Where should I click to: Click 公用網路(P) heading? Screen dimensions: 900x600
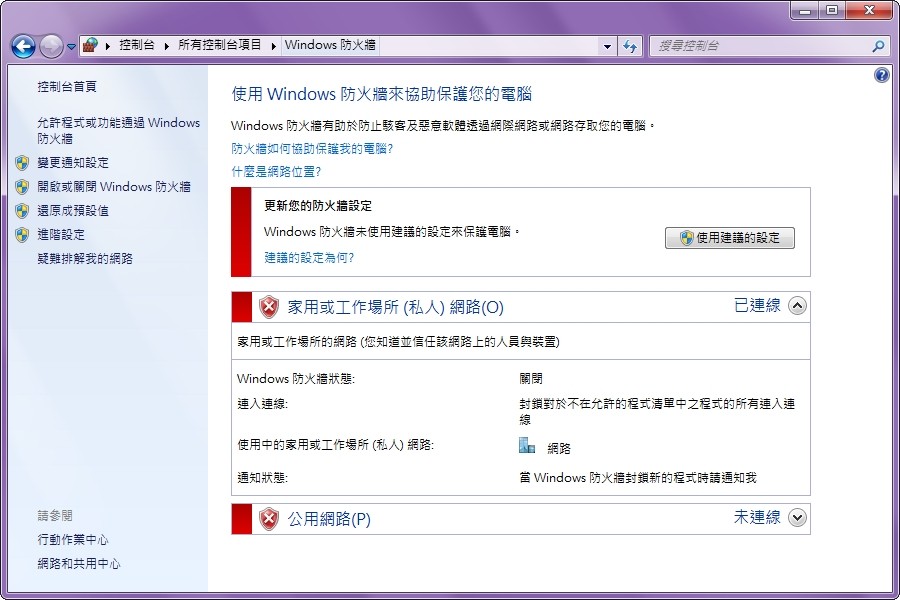click(329, 519)
